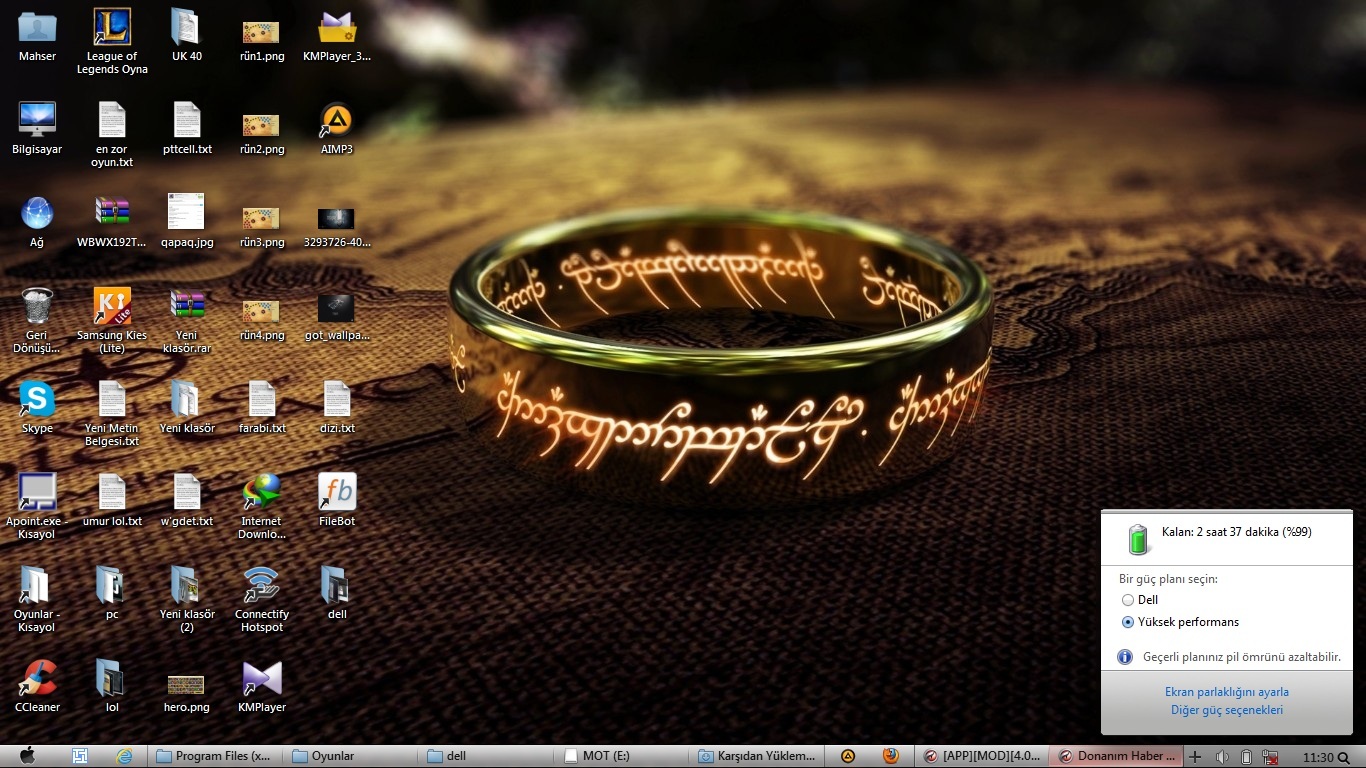This screenshot has width=1366, height=768.
Task: Open the lol folder
Action: click(x=112, y=687)
